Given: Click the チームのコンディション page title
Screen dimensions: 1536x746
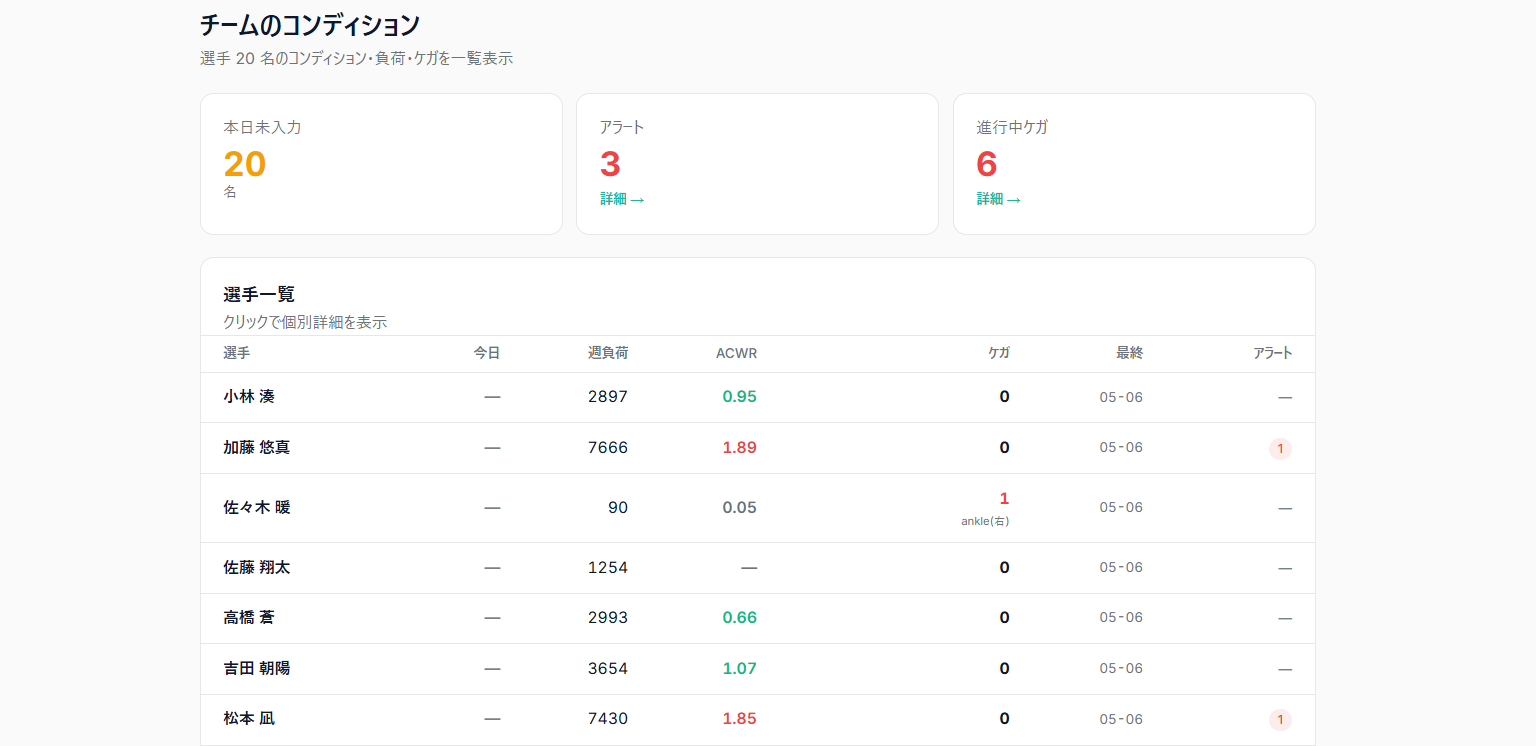Looking at the screenshot, I should (x=310, y=25).
